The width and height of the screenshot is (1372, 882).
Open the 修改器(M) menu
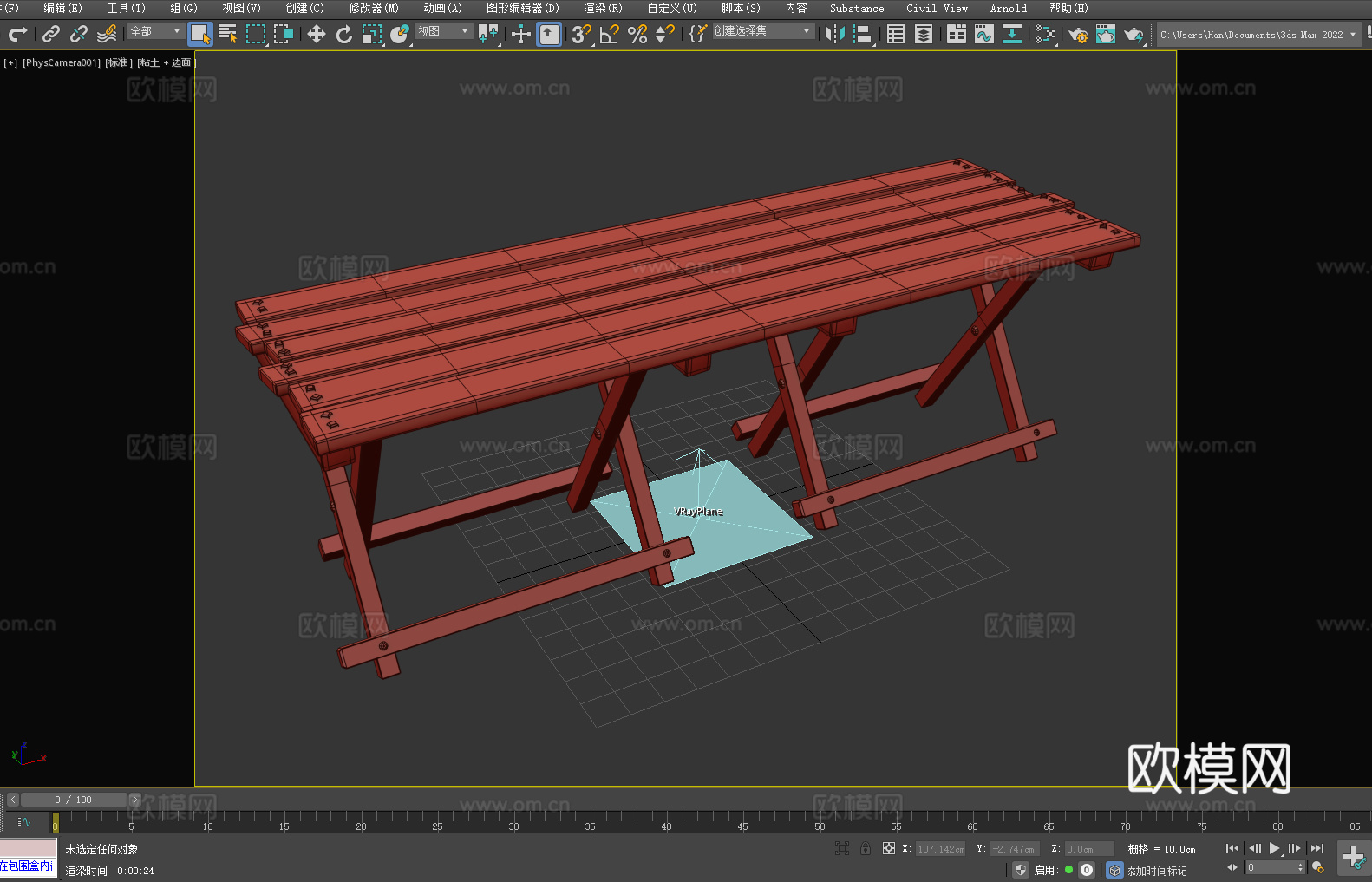tap(374, 9)
